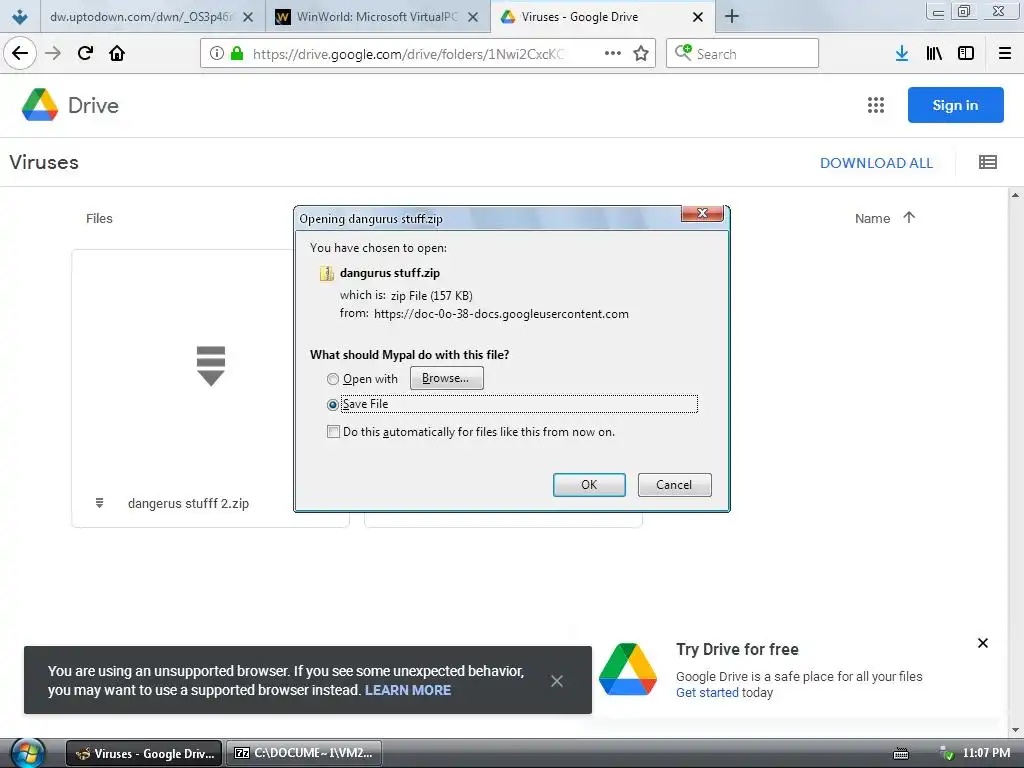Click the Get started link

tap(707, 692)
